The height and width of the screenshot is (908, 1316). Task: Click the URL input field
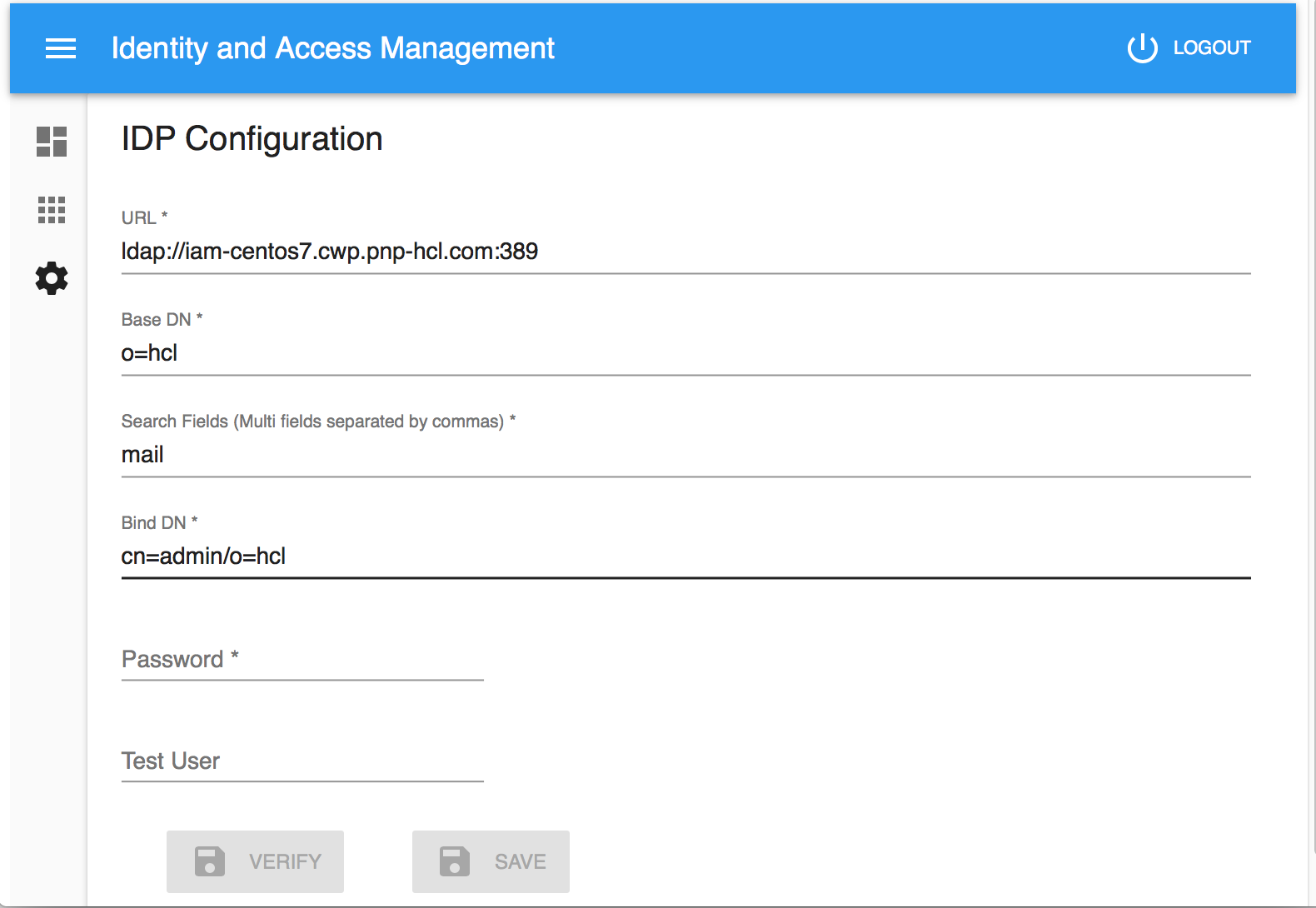point(686,252)
